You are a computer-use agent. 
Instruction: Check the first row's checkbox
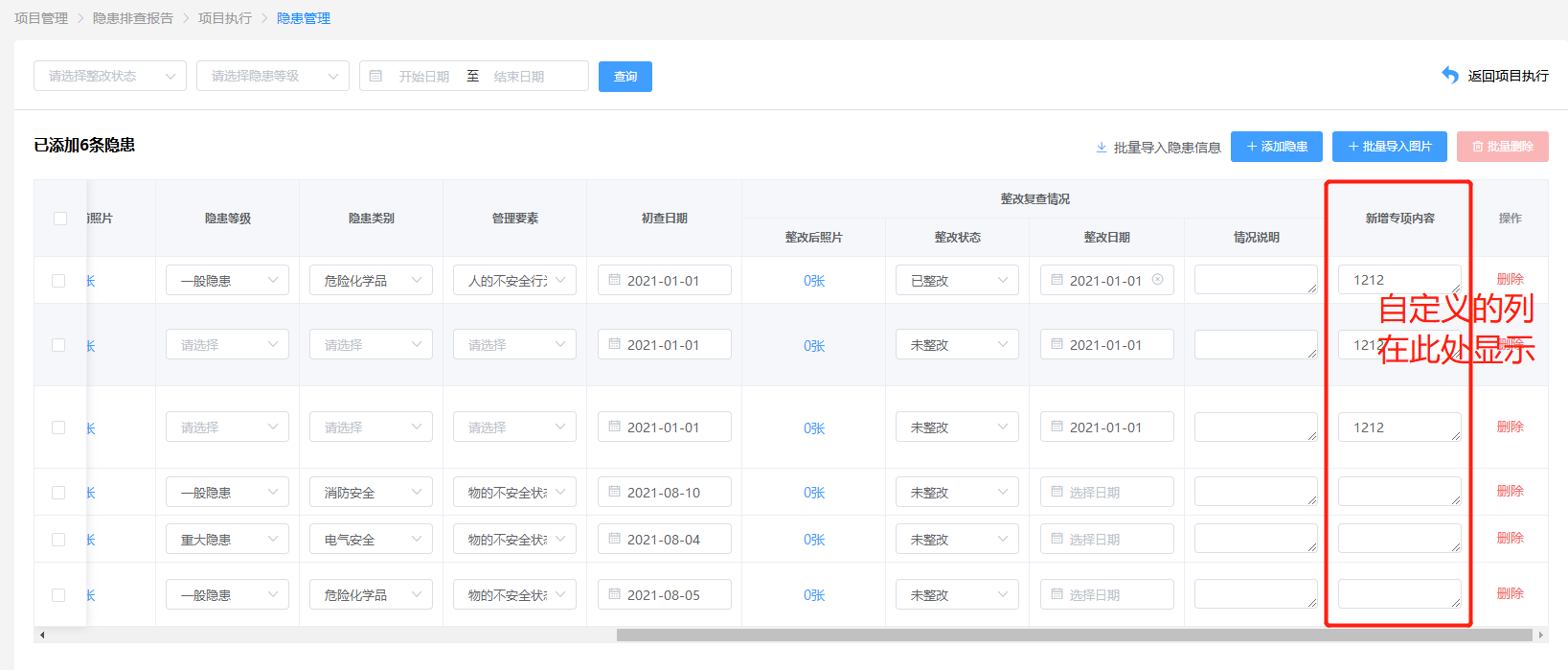(x=58, y=281)
